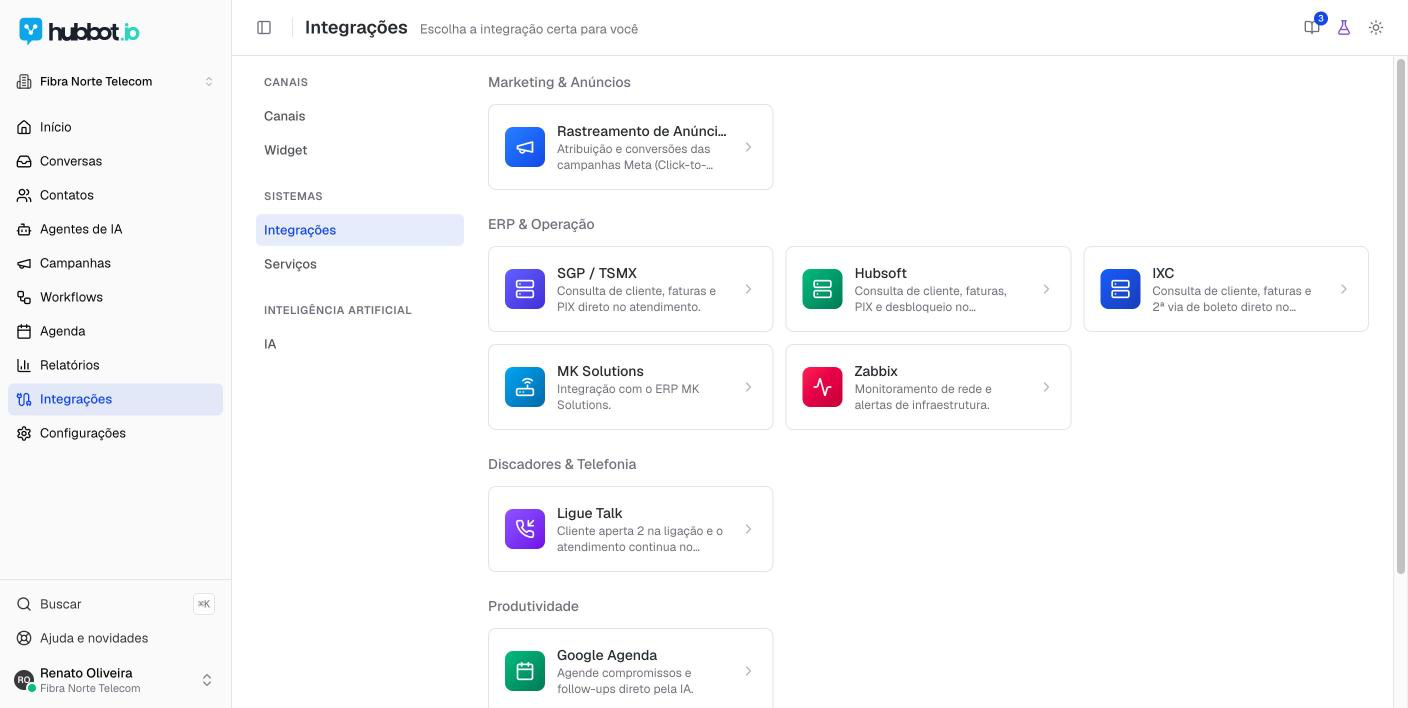Click the Fibra Norte Telecom building icon
1408x708 pixels.
click(24, 81)
